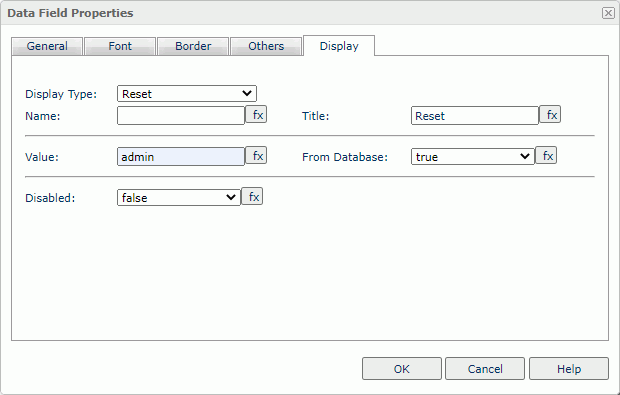Click the Data Field Properties title text
620x395 pixels.
70,13
